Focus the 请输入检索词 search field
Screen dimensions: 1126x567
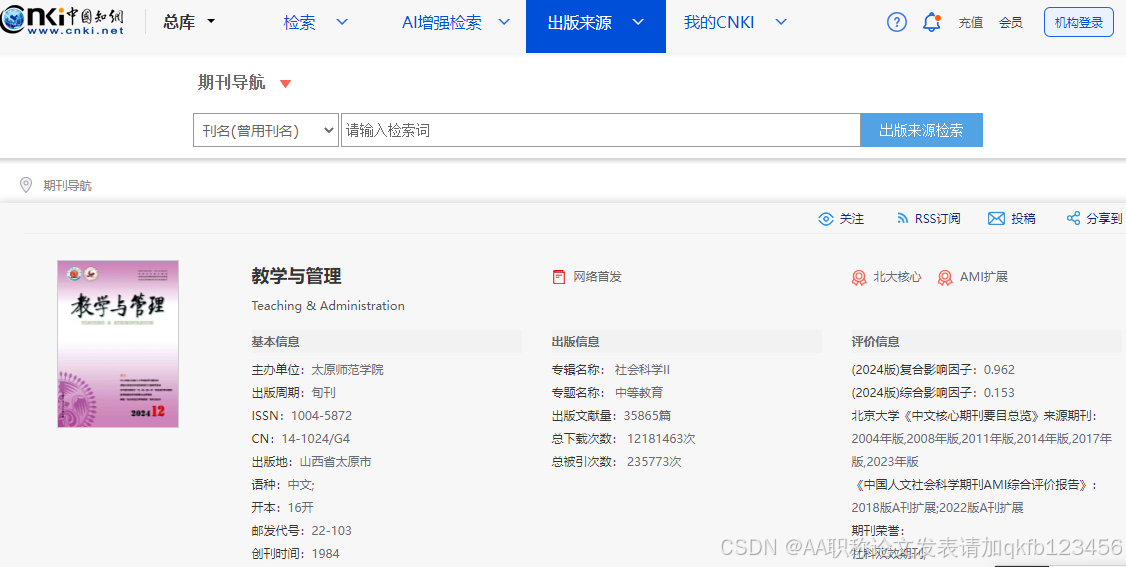coord(600,130)
